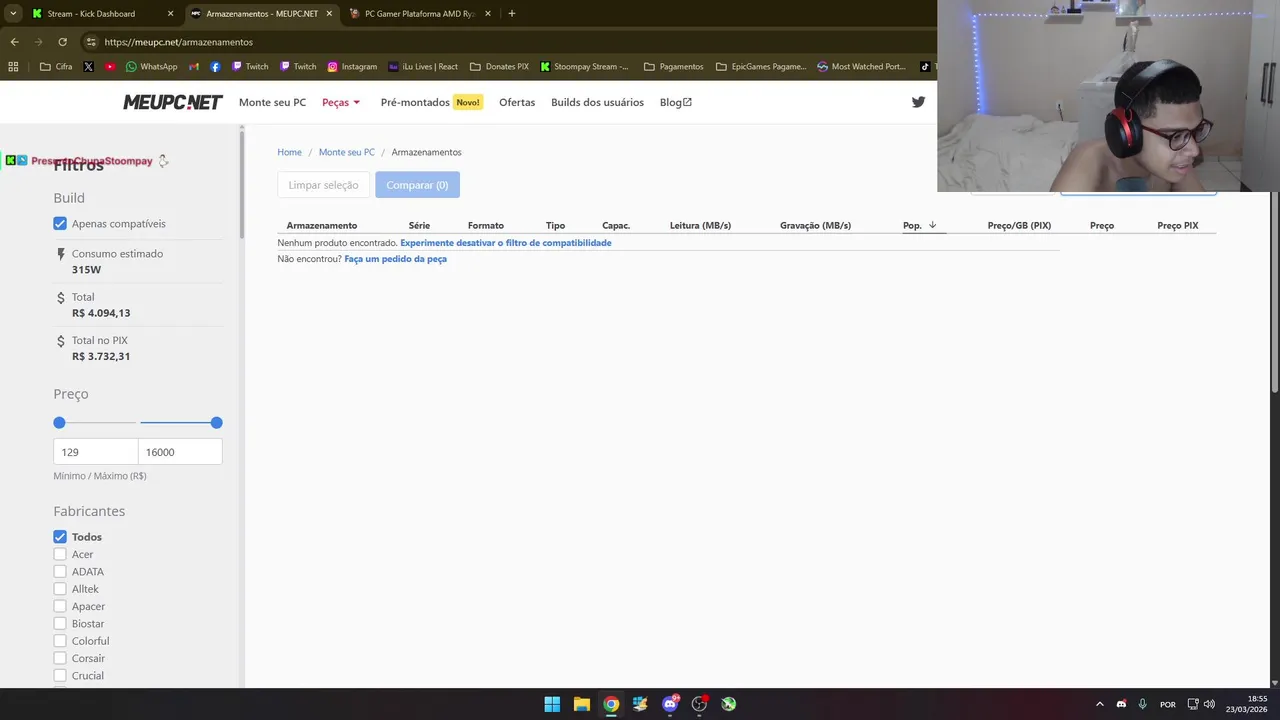The height and width of the screenshot is (720, 1280).
Task: Open OBS Studio from the taskbar
Action: pyautogui.click(x=699, y=704)
